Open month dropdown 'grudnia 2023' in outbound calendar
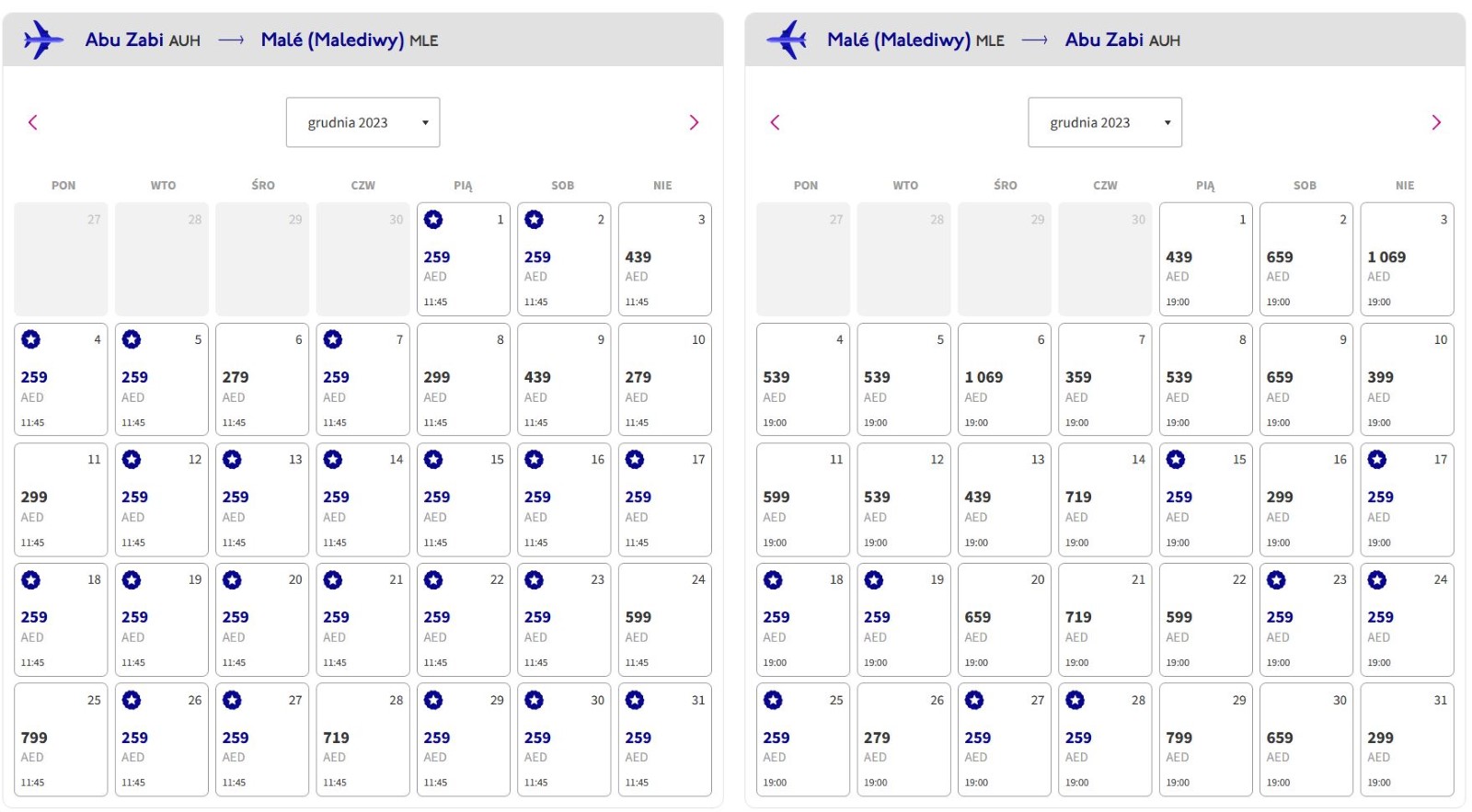 362,122
